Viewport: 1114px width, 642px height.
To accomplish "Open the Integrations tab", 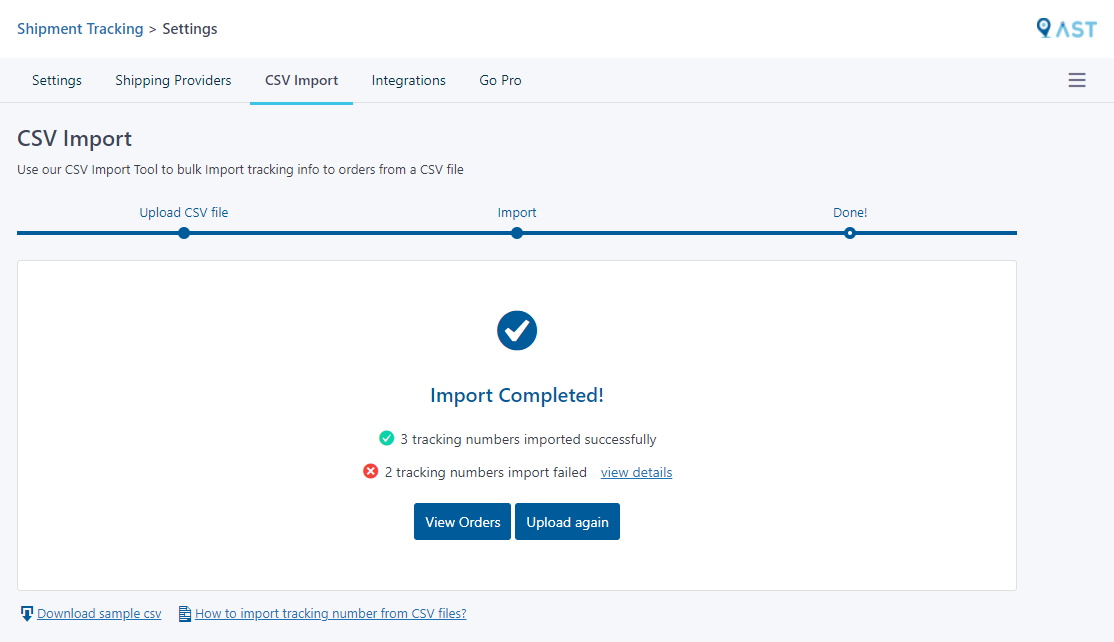I will click(408, 80).
